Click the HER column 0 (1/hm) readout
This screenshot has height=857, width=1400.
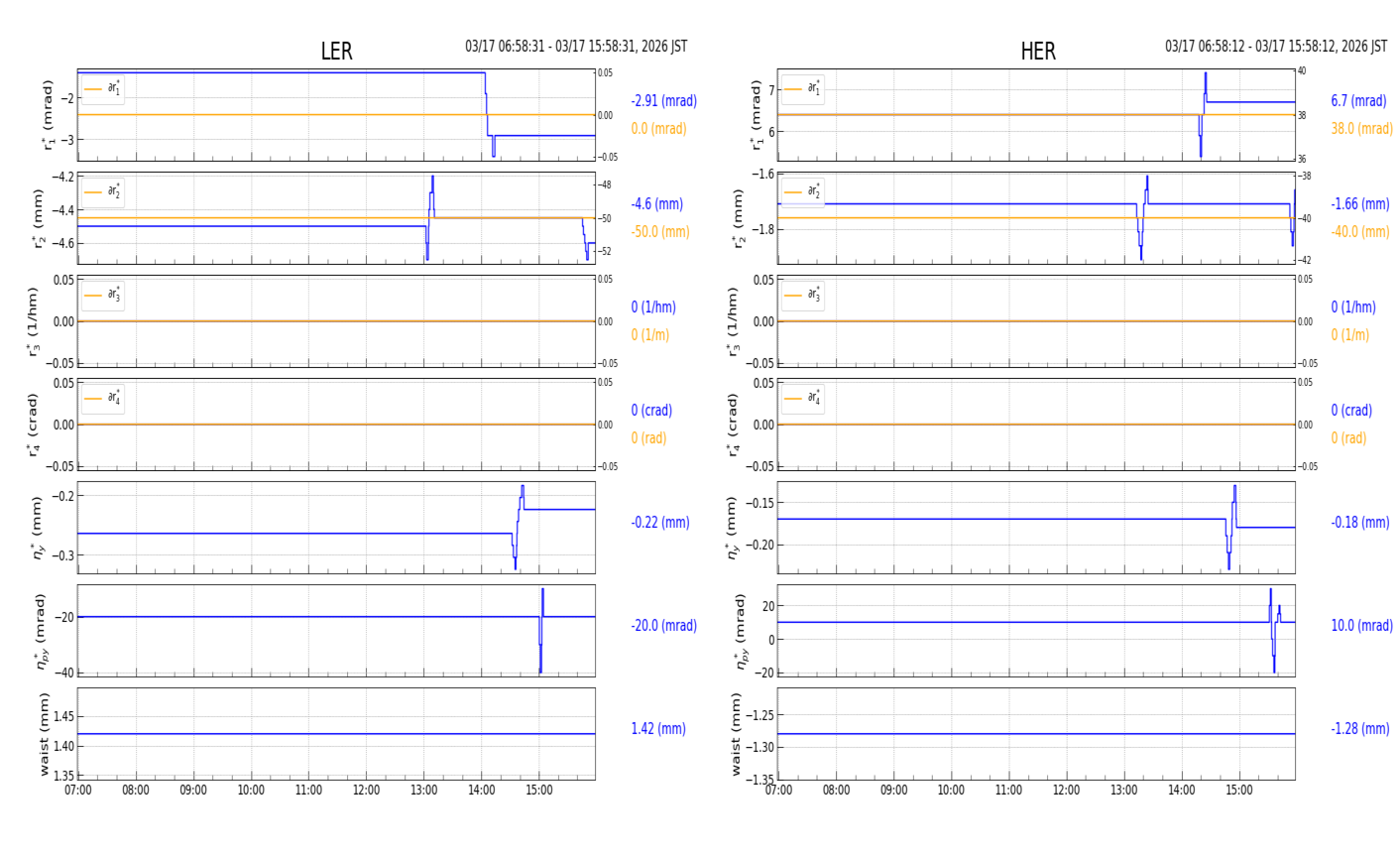(x=1353, y=307)
